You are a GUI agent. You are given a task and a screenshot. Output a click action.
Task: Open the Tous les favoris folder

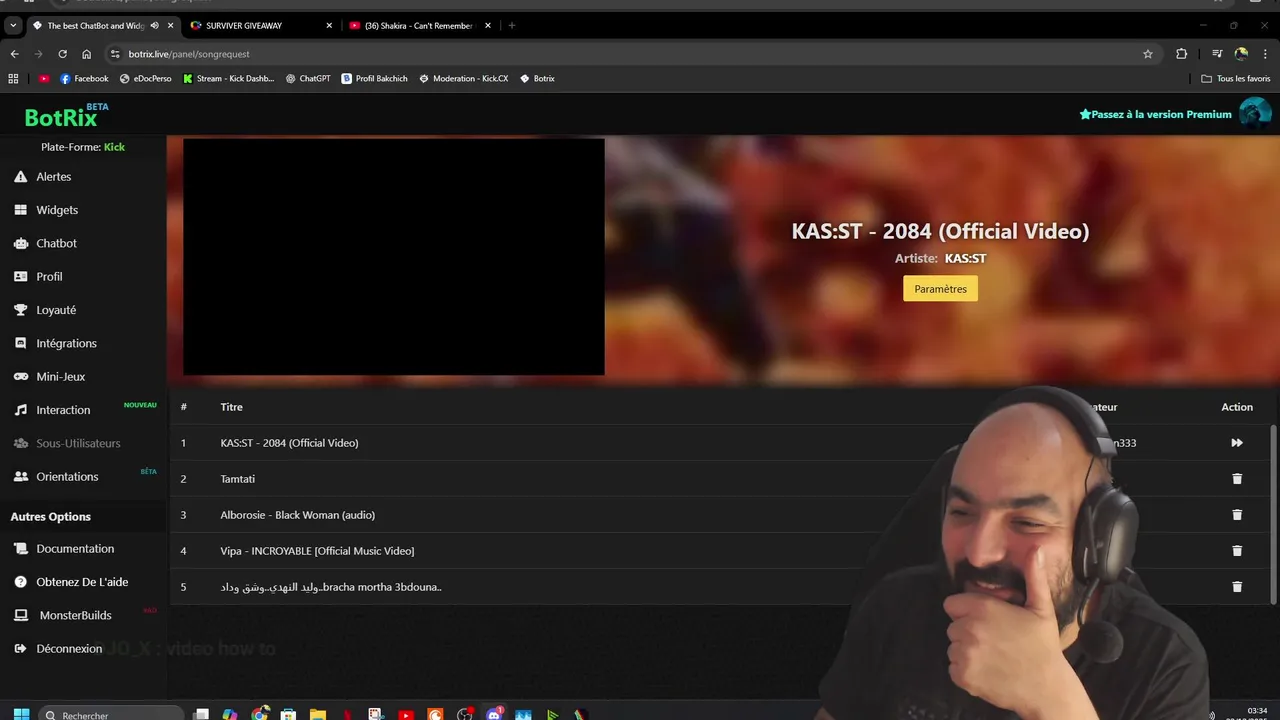[1236, 79]
